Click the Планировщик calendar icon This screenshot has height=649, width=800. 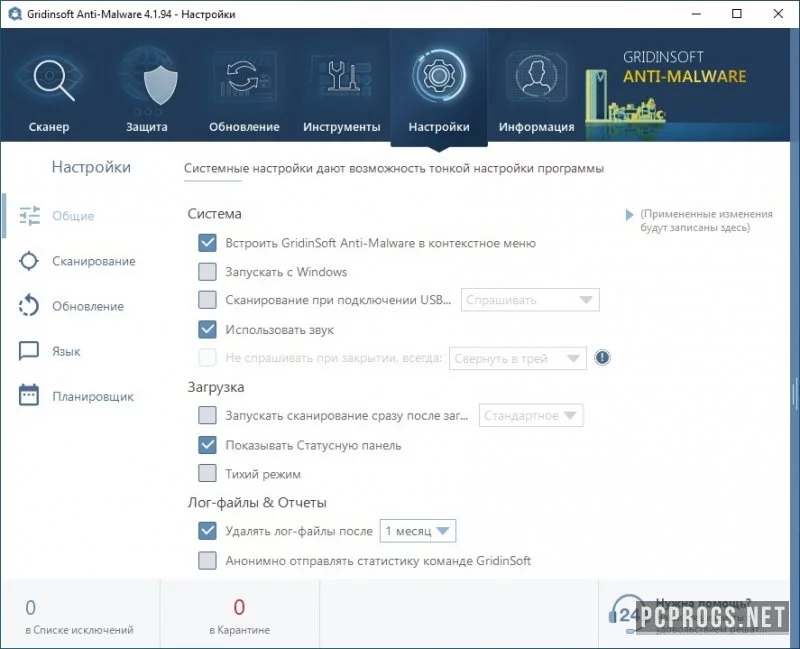coord(29,395)
